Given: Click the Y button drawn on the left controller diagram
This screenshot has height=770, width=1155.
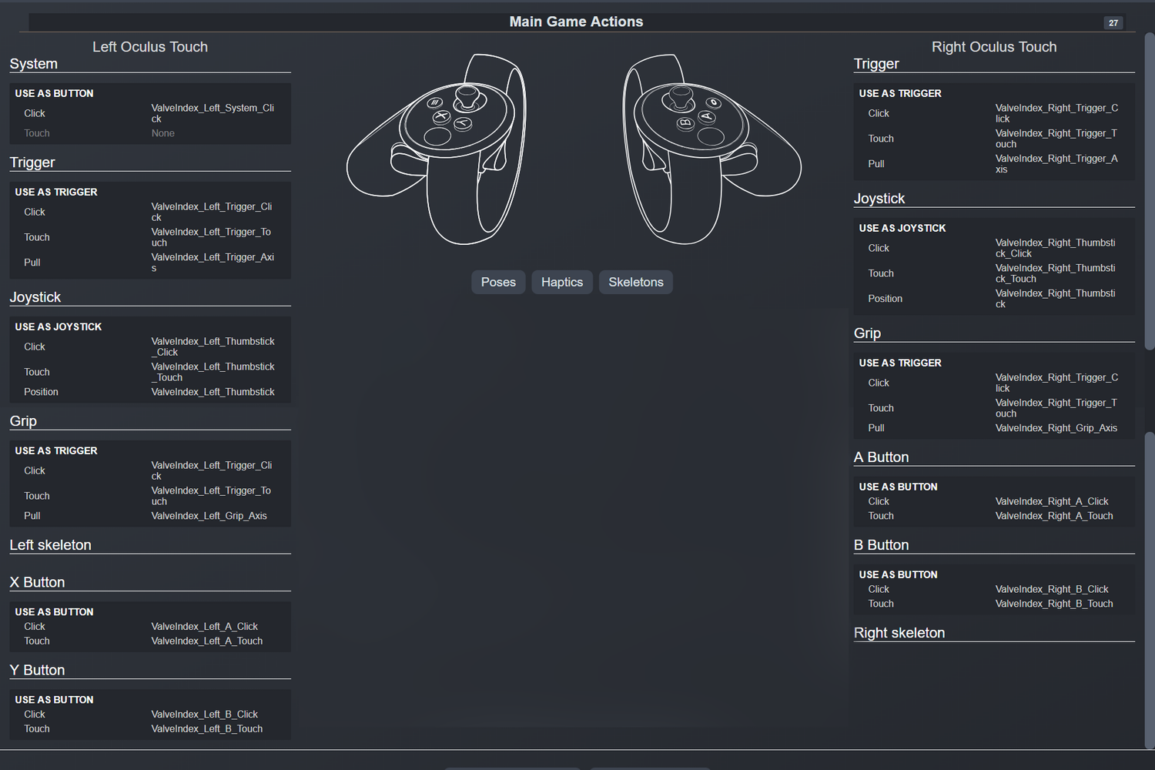Looking at the screenshot, I should [462, 124].
